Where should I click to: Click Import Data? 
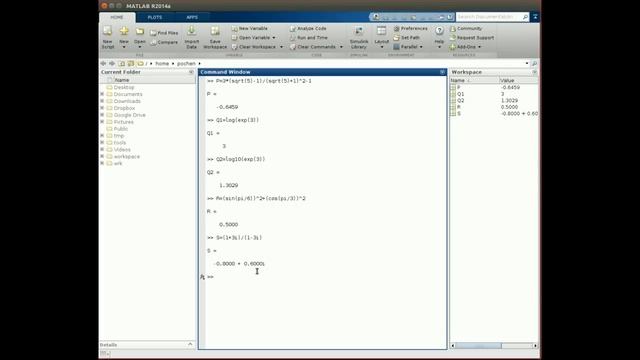[x=191, y=38]
